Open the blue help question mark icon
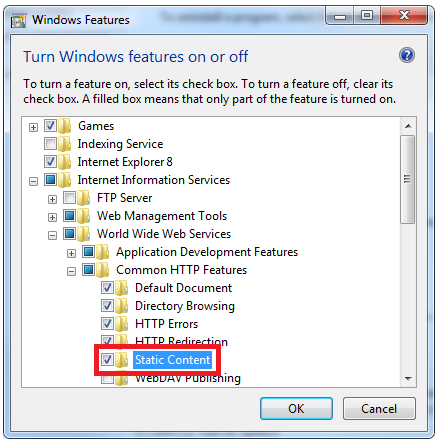 (407, 55)
